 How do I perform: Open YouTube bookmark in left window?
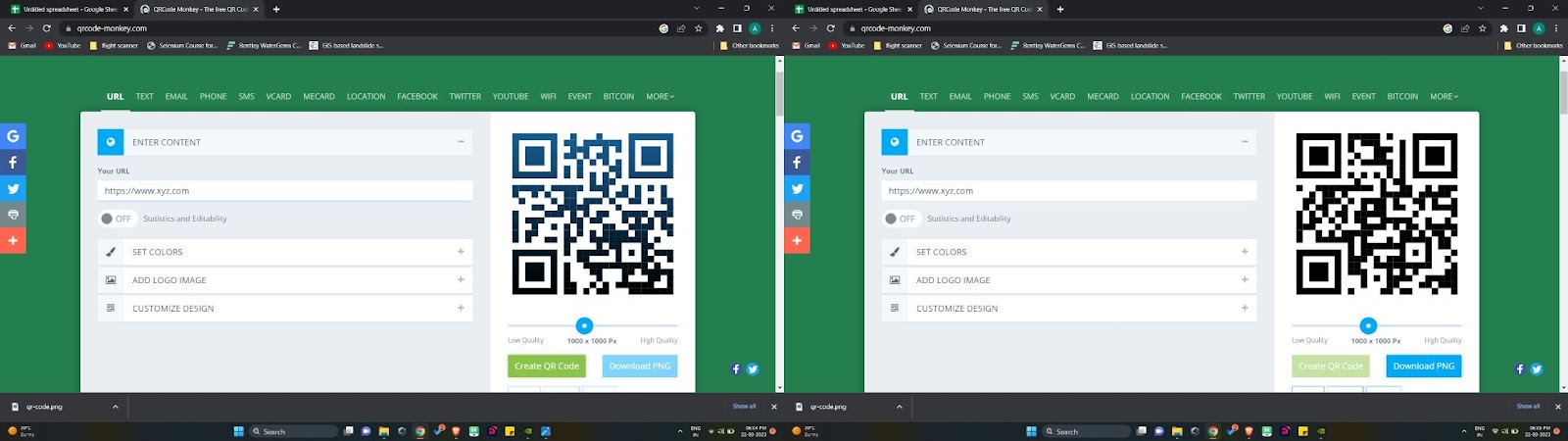[x=63, y=46]
